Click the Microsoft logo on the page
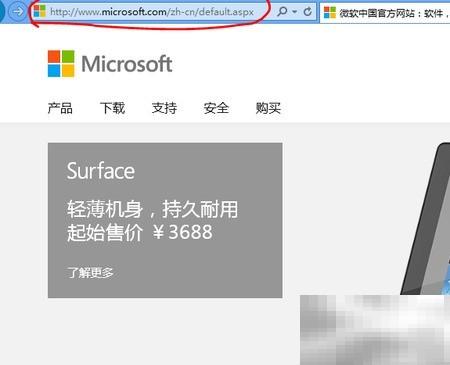The width and height of the screenshot is (450, 365). (x=110, y=64)
